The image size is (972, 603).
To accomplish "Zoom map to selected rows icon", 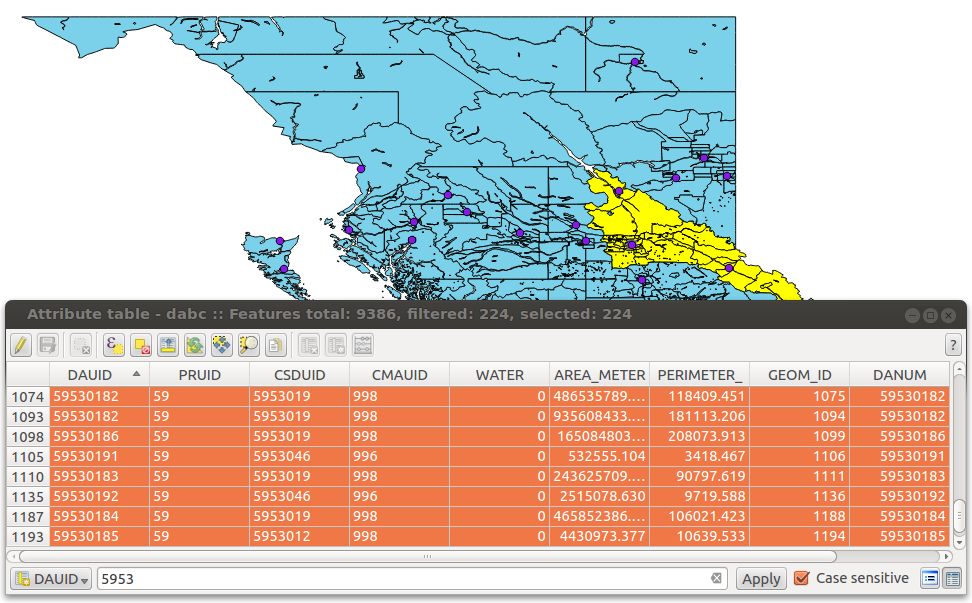I will [x=249, y=345].
